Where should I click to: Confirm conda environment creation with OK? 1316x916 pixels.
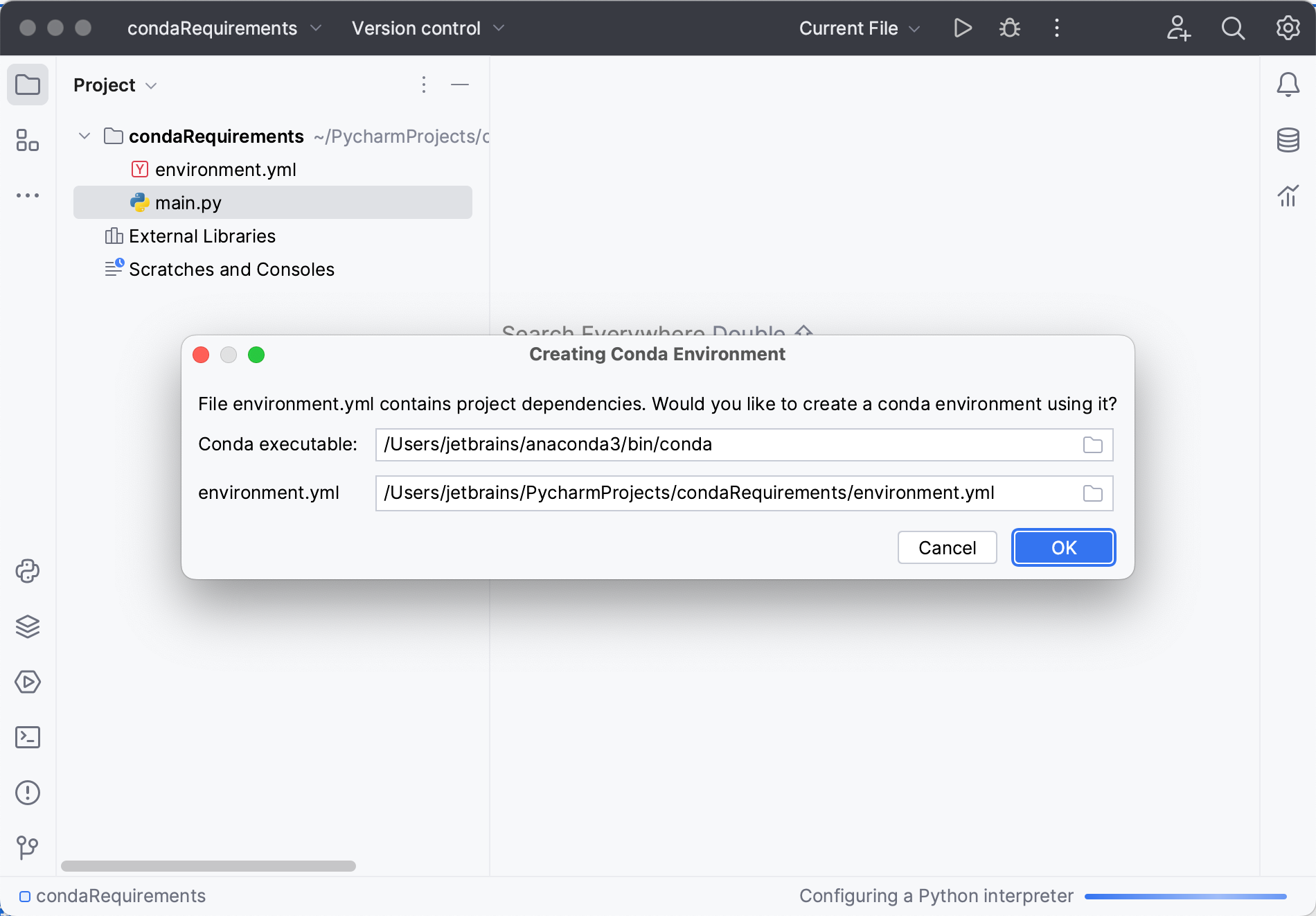point(1063,547)
